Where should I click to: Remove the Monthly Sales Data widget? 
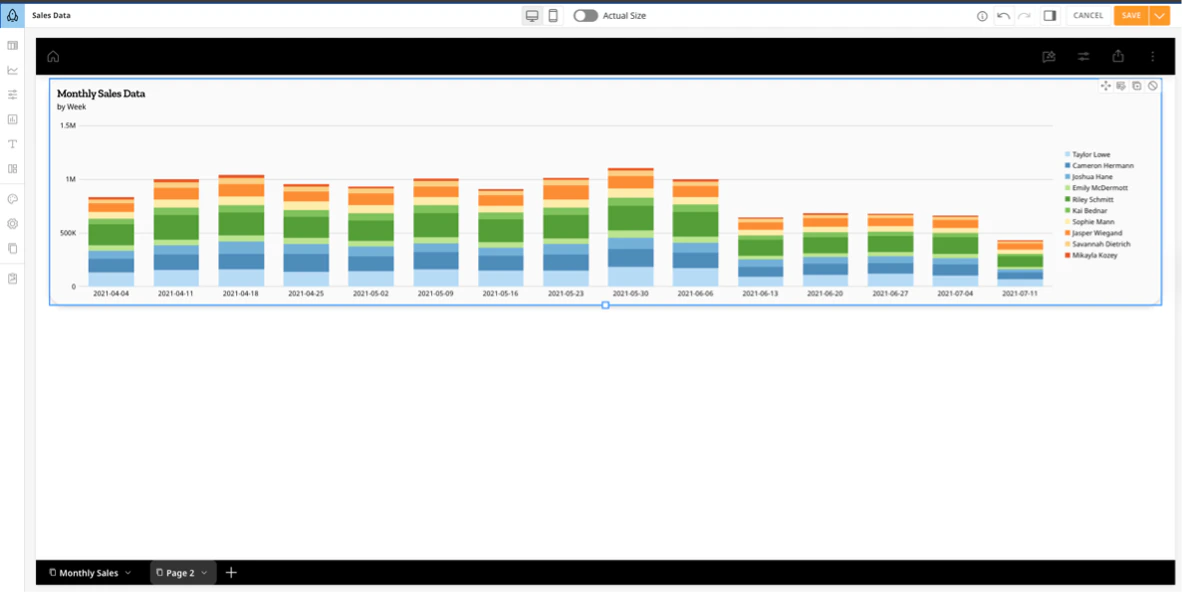pyautogui.click(x=1153, y=86)
